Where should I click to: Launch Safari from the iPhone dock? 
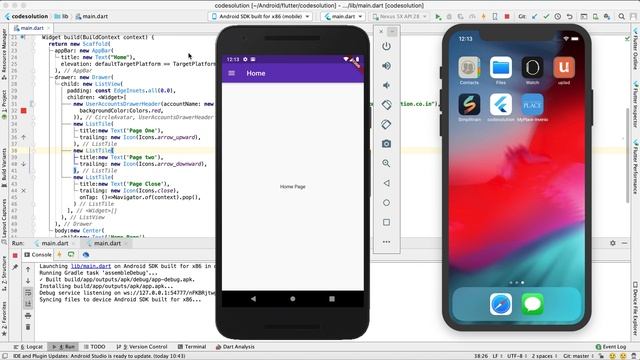pyautogui.click(x=501, y=304)
